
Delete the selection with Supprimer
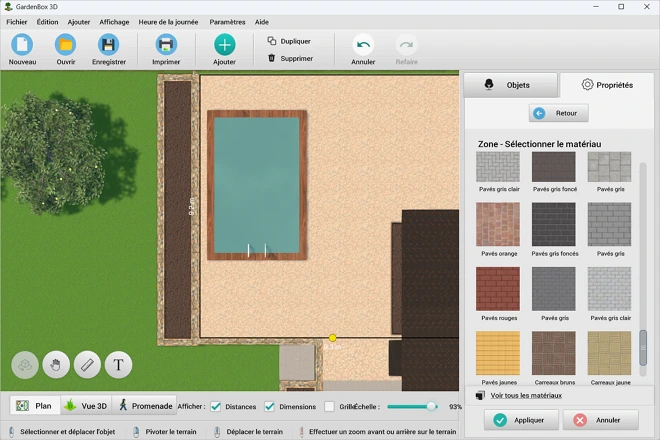290,58
